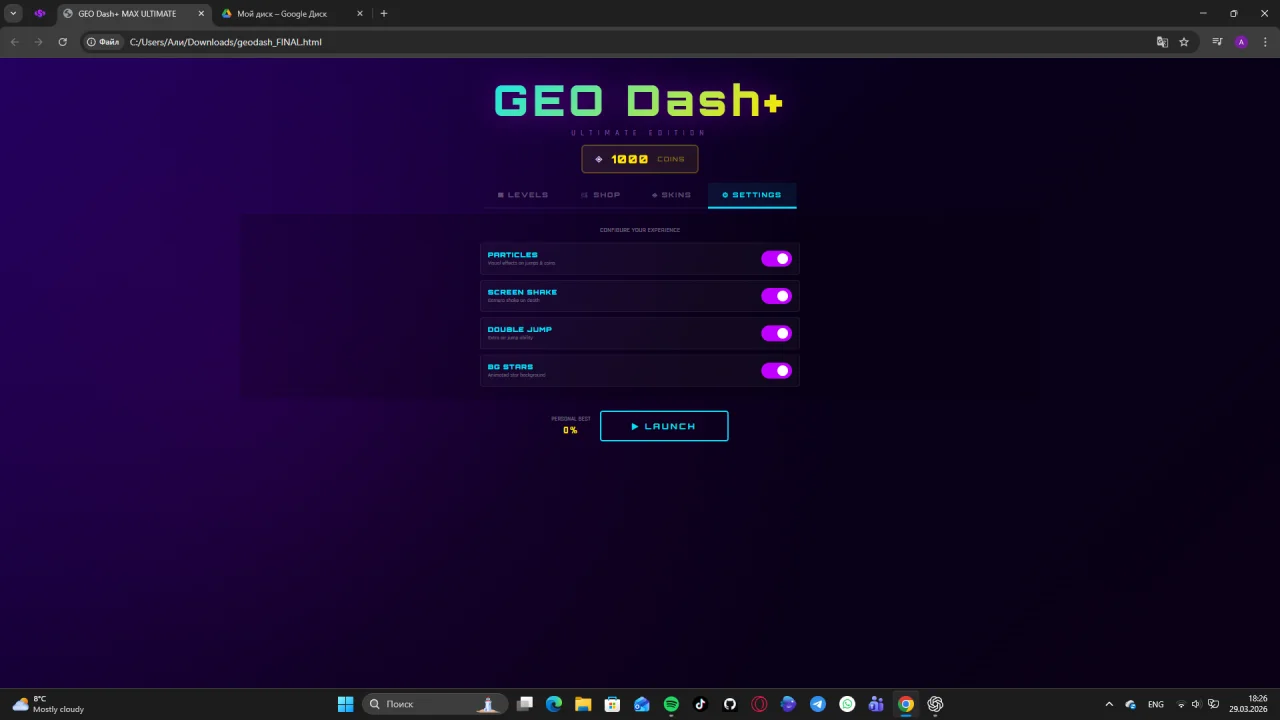The image size is (1280, 720).
Task: Switch to the Google Drive browser tab
Action: tap(291, 14)
